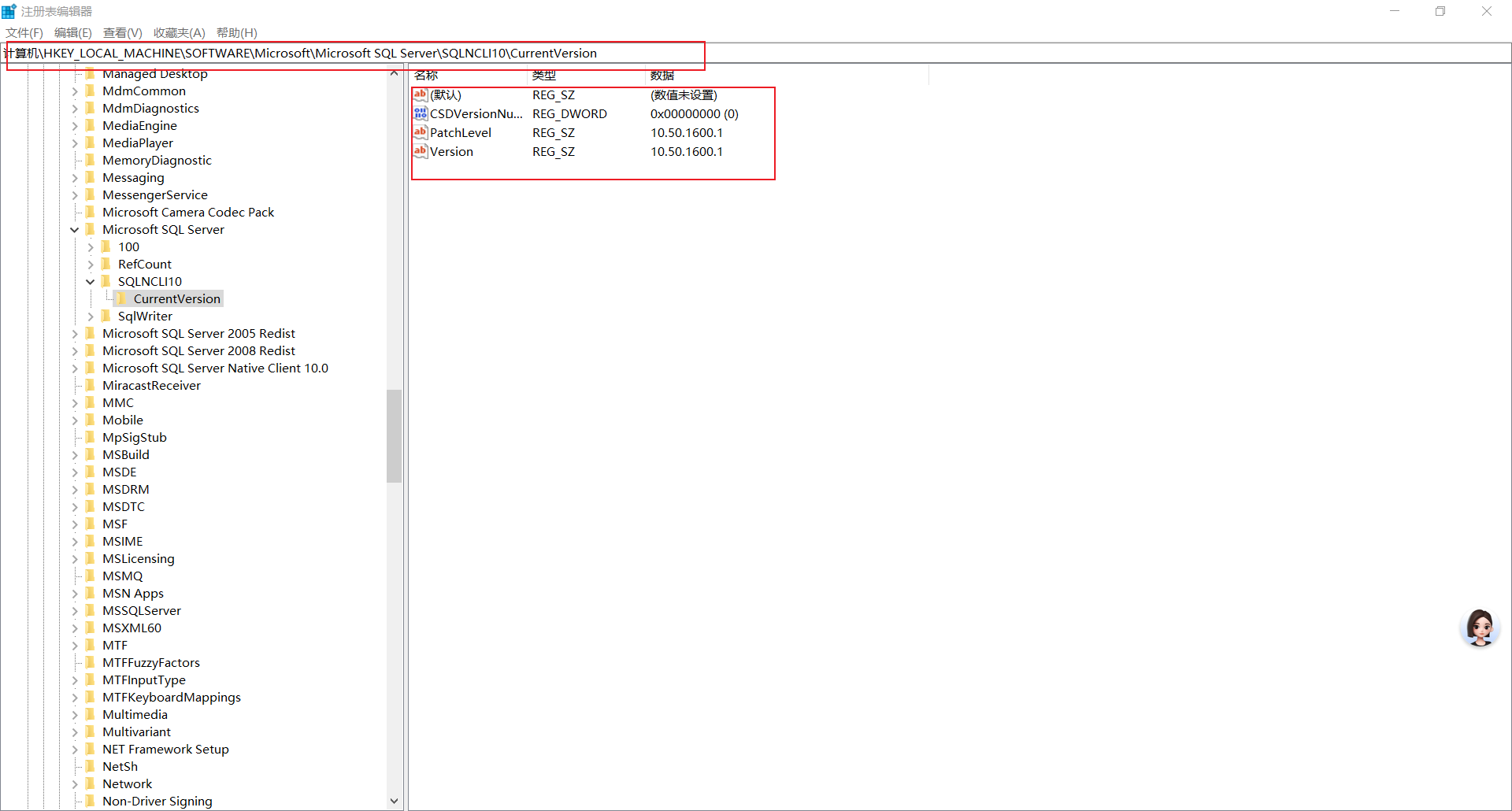Click the Version row's 10.50.1600.1 data

[x=687, y=151]
